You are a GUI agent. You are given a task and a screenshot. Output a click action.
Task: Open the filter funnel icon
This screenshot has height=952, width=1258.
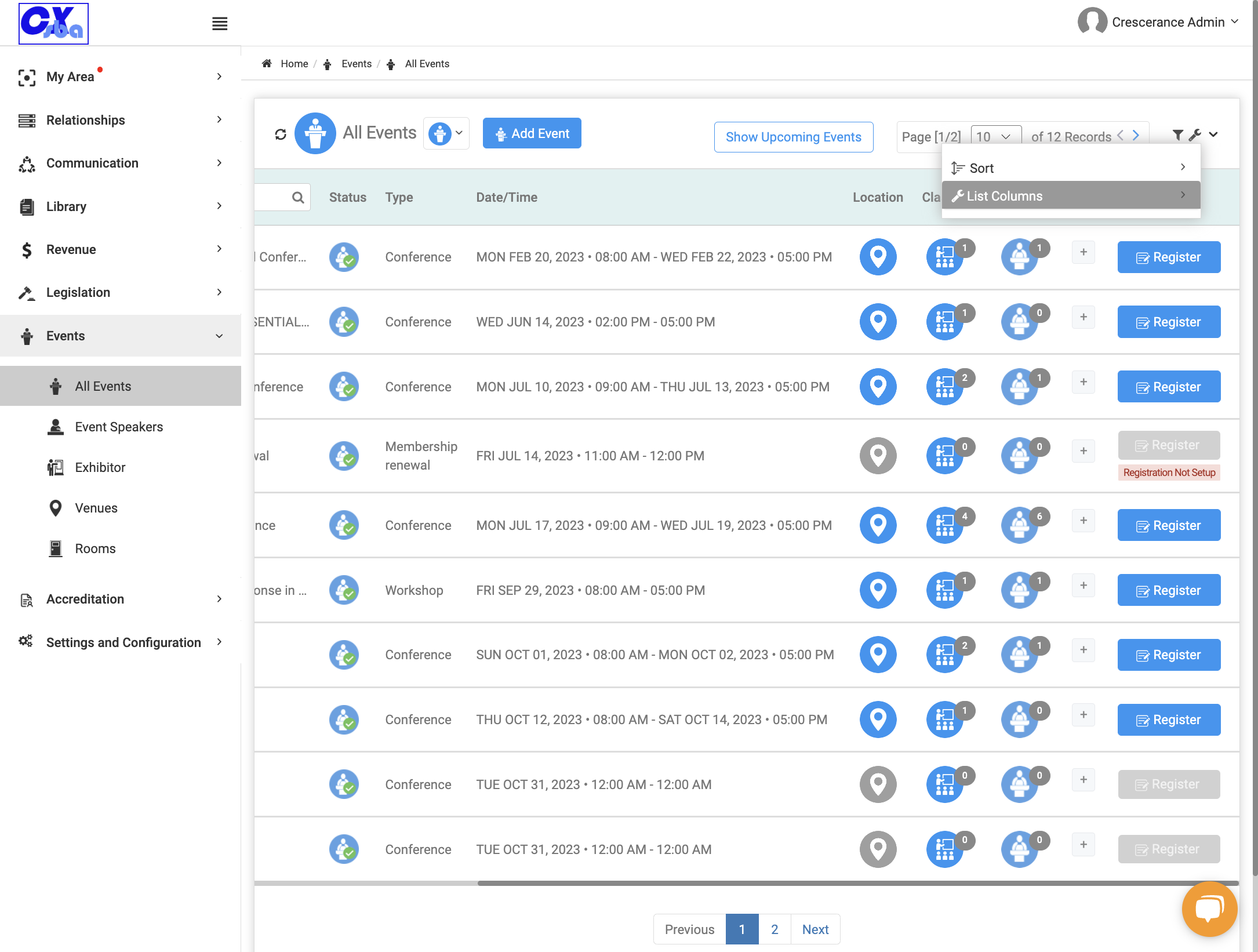pyautogui.click(x=1177, y=135)
